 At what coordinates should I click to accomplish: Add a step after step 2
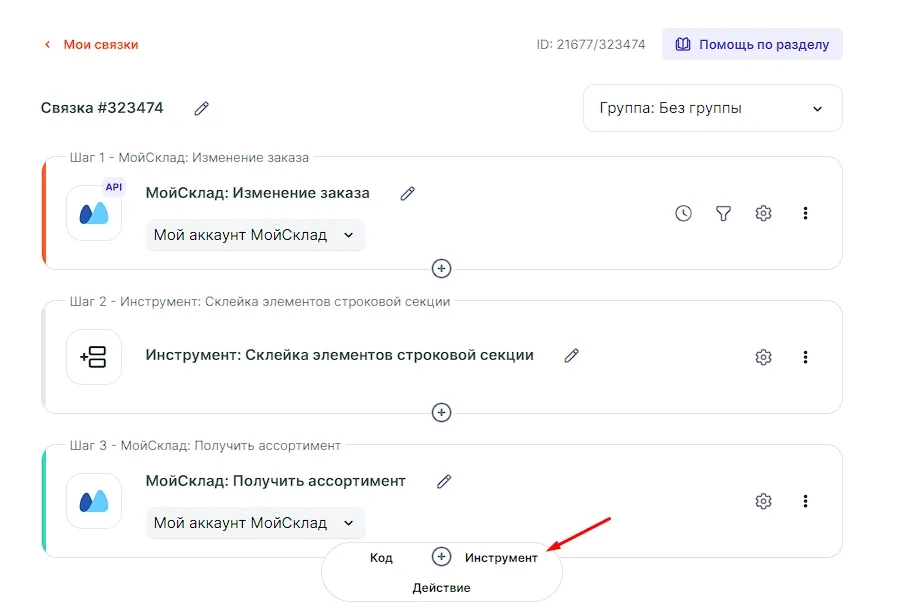[x=441, y=413]
